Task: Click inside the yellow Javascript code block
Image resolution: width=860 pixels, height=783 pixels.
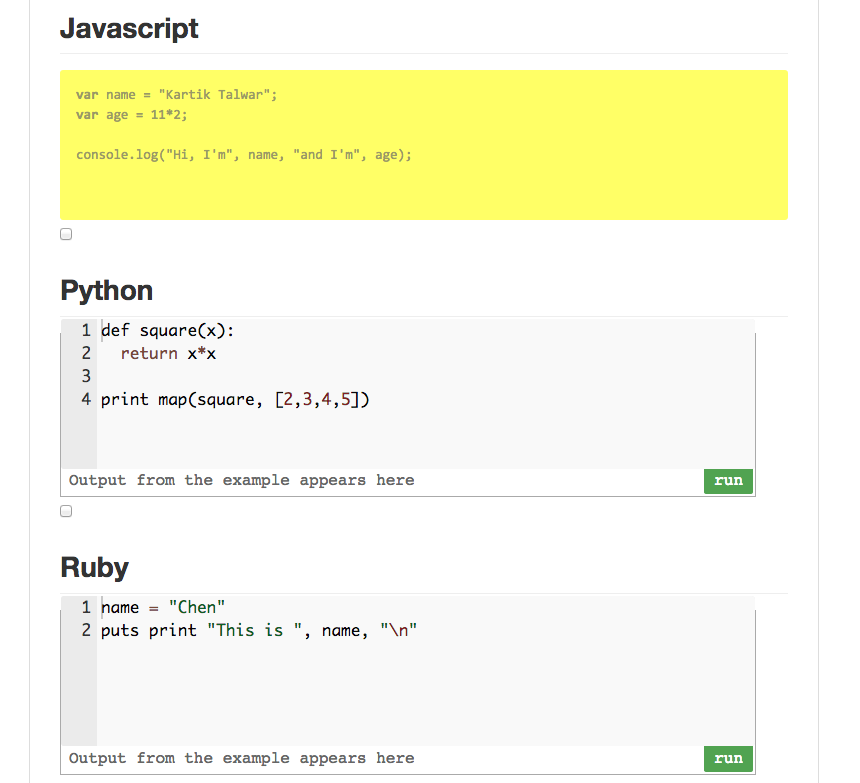Action: pyautogui.click(x=424, y=145)
